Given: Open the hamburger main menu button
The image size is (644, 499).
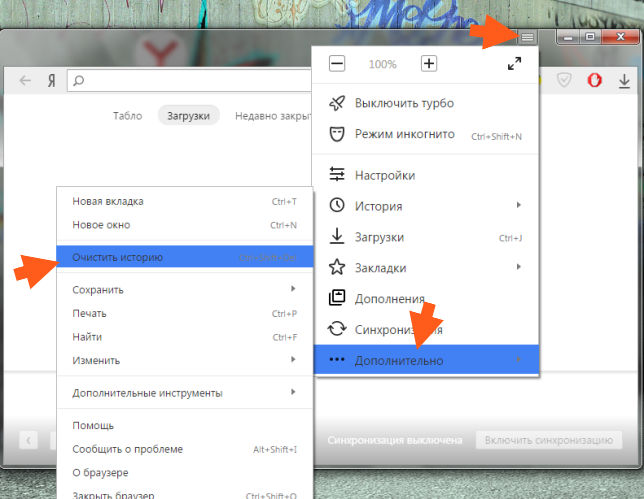Looking at the screenshot, I should [527, 37].
